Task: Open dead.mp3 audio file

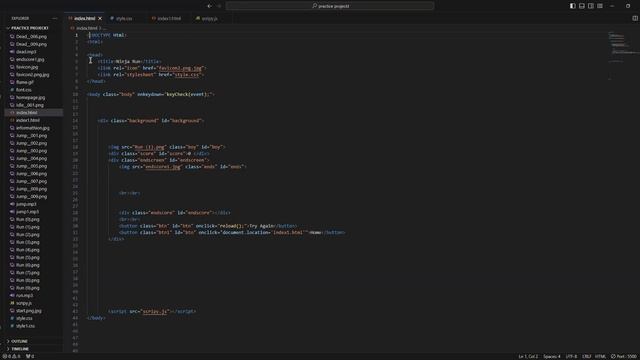Action: click(26, 52)
